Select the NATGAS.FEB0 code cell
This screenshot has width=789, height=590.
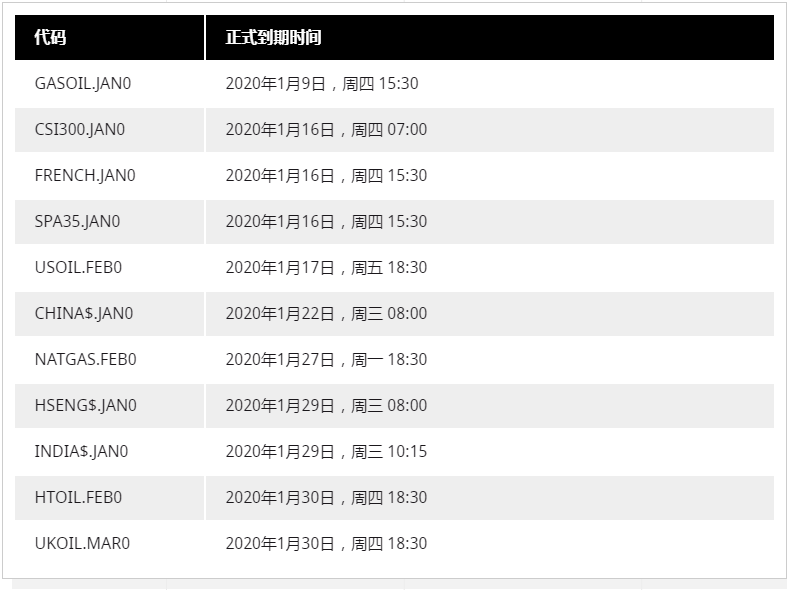pos(85,360)
